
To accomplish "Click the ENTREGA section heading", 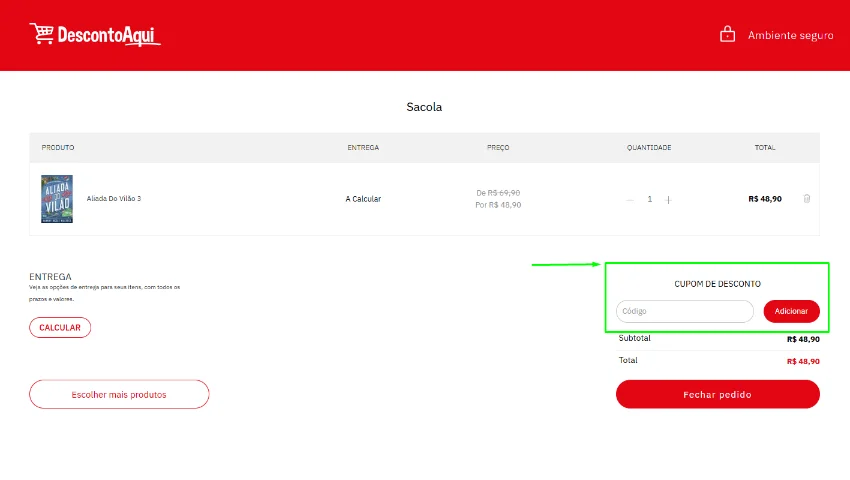I will 50,277.
